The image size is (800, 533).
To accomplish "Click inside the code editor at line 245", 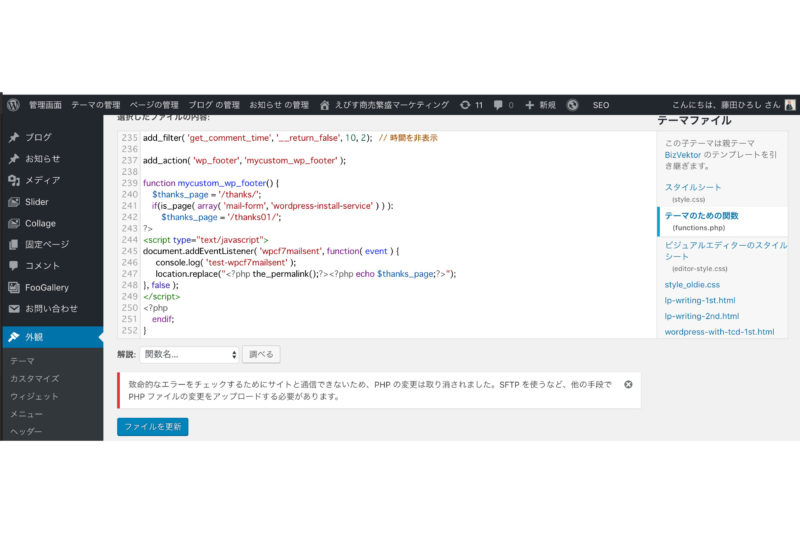I will pyautogui.click(x=300, y=251).
